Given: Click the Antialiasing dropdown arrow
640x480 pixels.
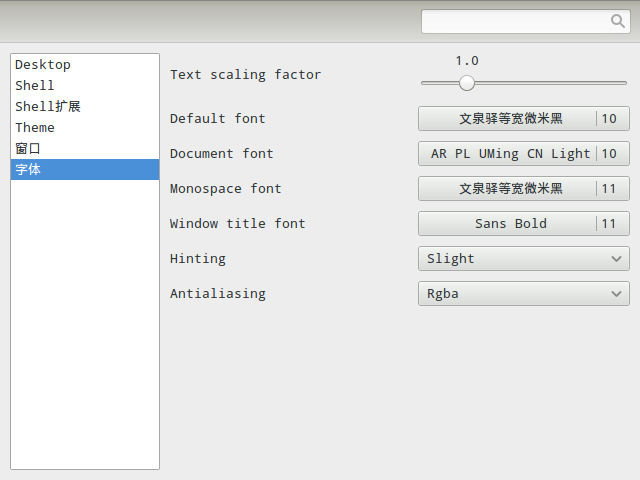Looking at the screenshot, I should (x=616, y=294).
